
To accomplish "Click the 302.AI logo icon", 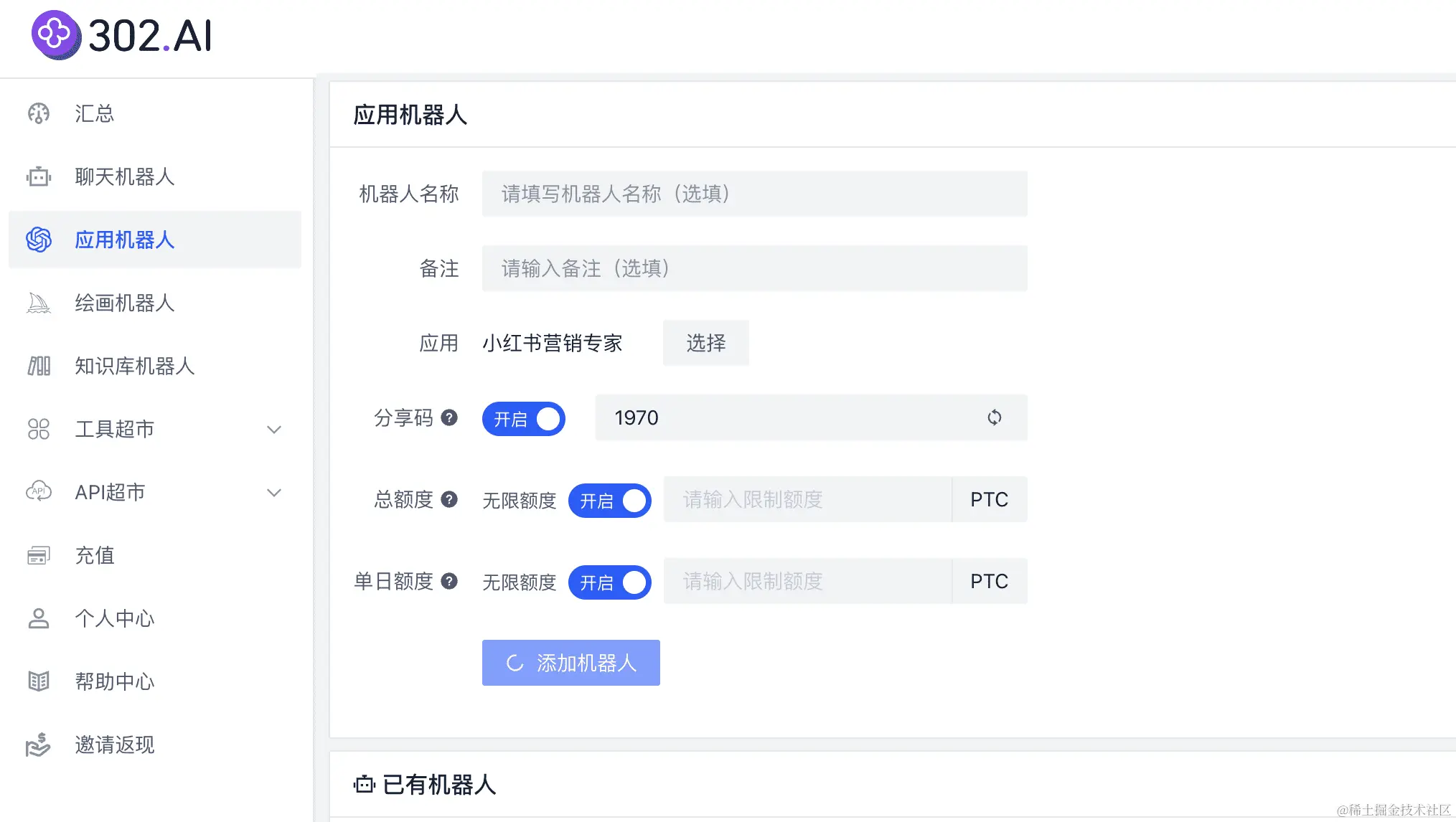I will click(x=55, y=34).
